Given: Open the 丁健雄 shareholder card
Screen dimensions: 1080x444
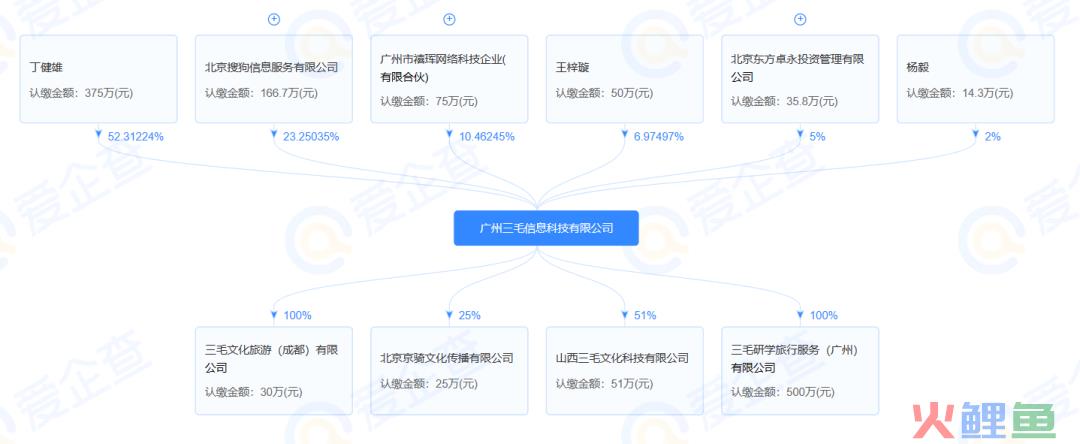Looking at the screenshot, I should [98, 79].
